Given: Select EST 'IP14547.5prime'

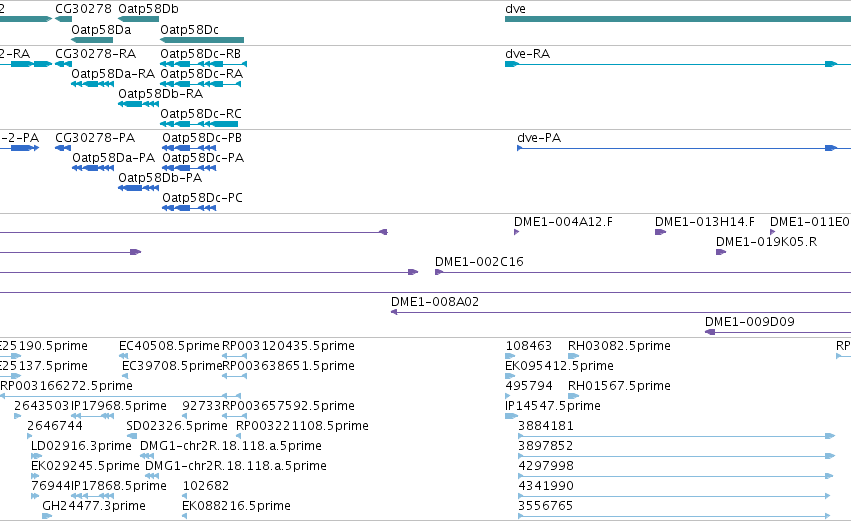Looking at the screenshot, I should pyautogui.click(x=553, y=406).
